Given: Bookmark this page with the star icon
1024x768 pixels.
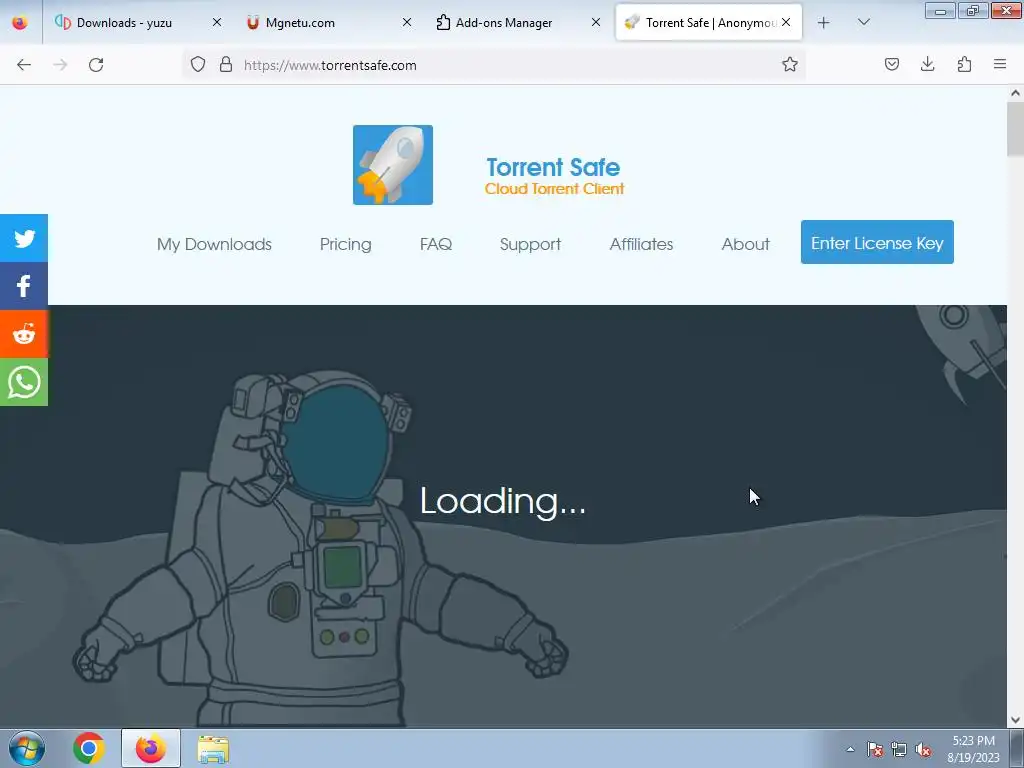Looking at the screenshot, I should pos(790,65).
